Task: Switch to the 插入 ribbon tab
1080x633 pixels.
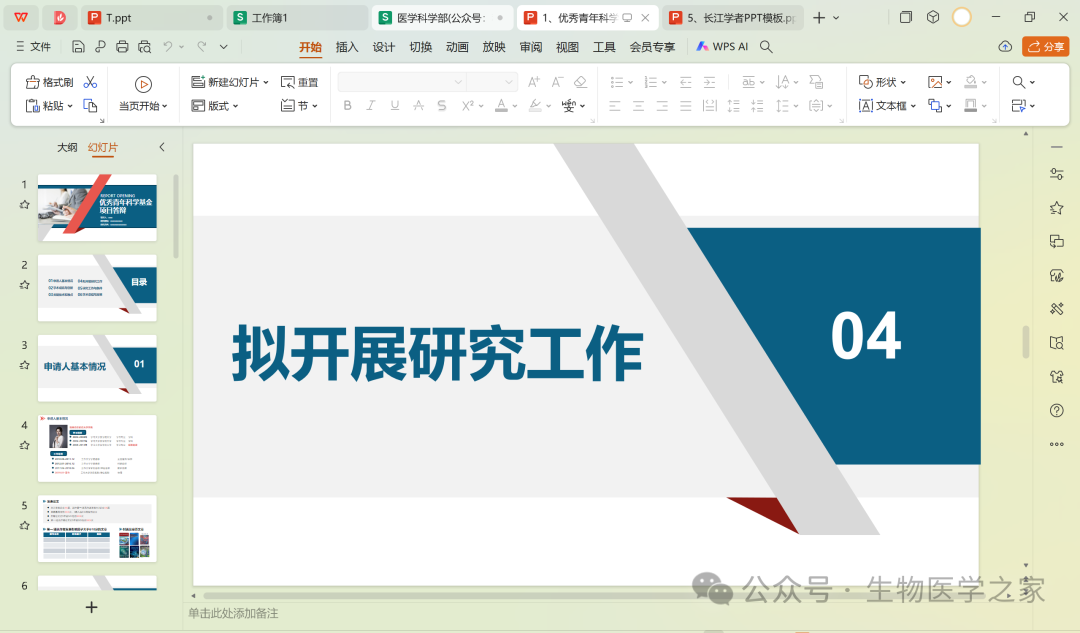Action: [347, 47]
